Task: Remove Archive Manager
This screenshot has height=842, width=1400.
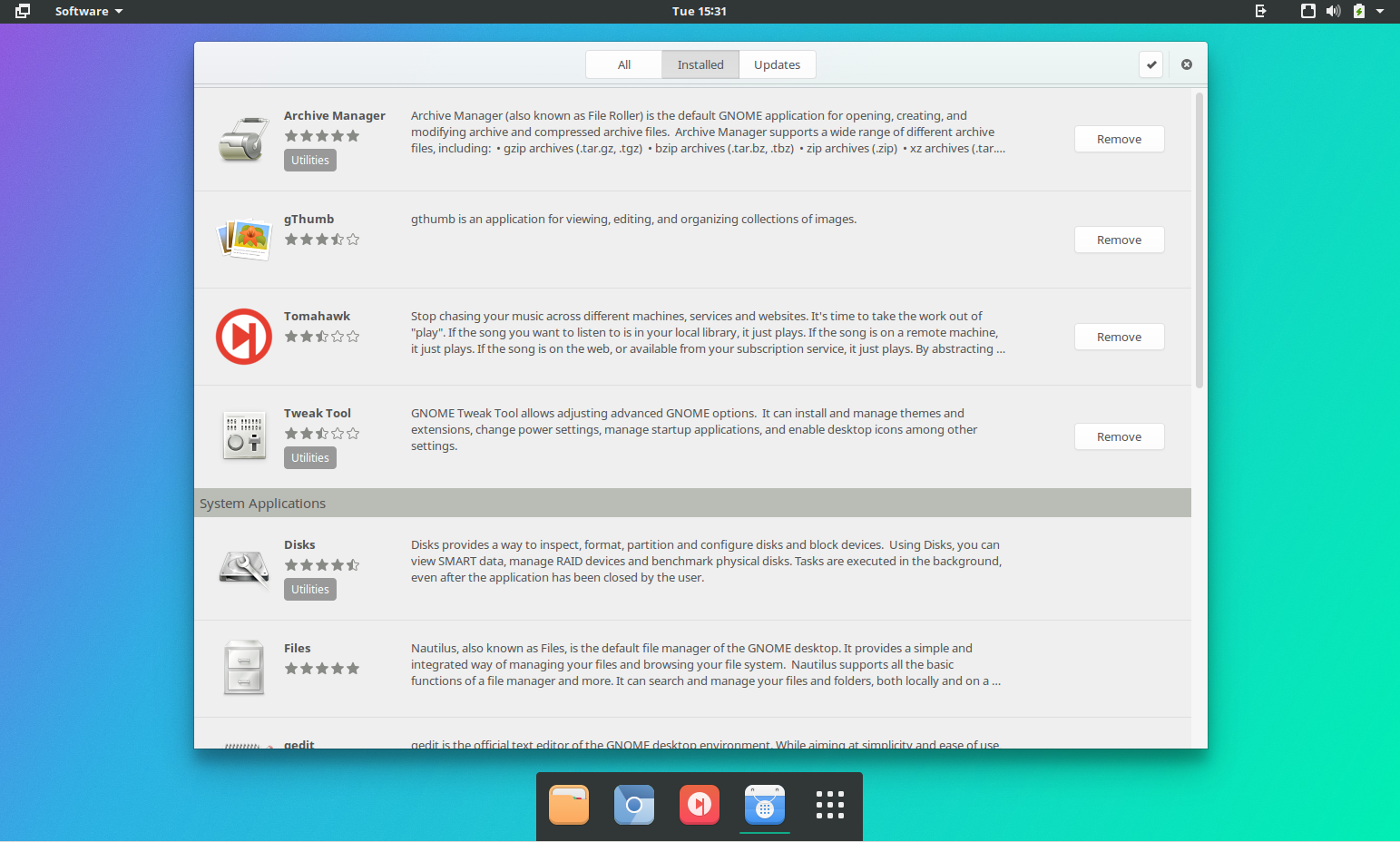Action: point(1120,139)
